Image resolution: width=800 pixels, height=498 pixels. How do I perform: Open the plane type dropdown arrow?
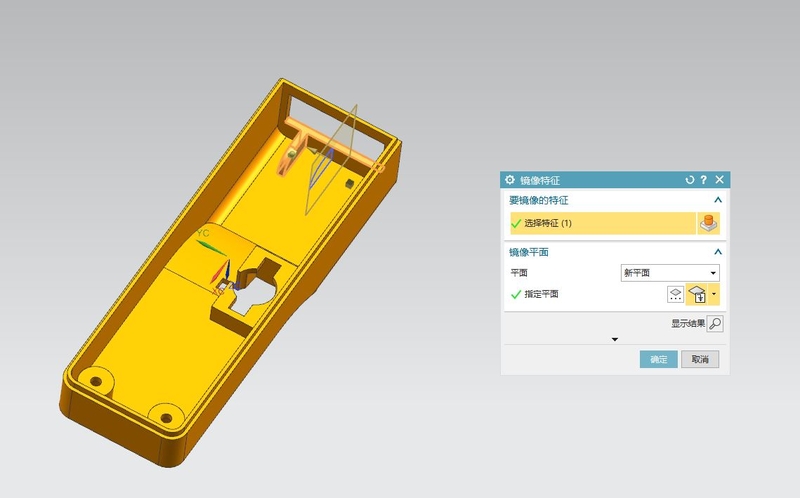(714, 294)
